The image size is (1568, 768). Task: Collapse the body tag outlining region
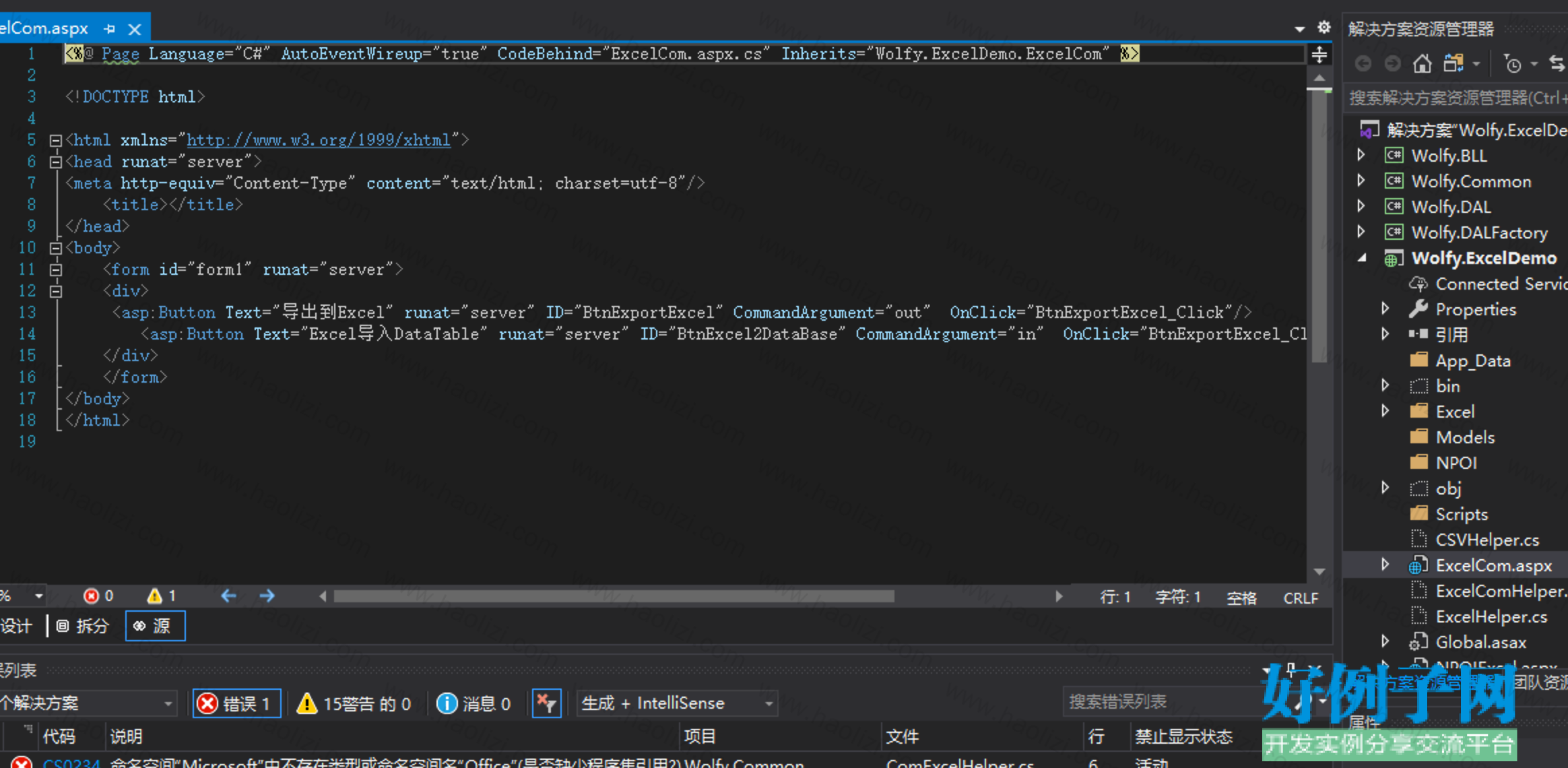[56, 249]
